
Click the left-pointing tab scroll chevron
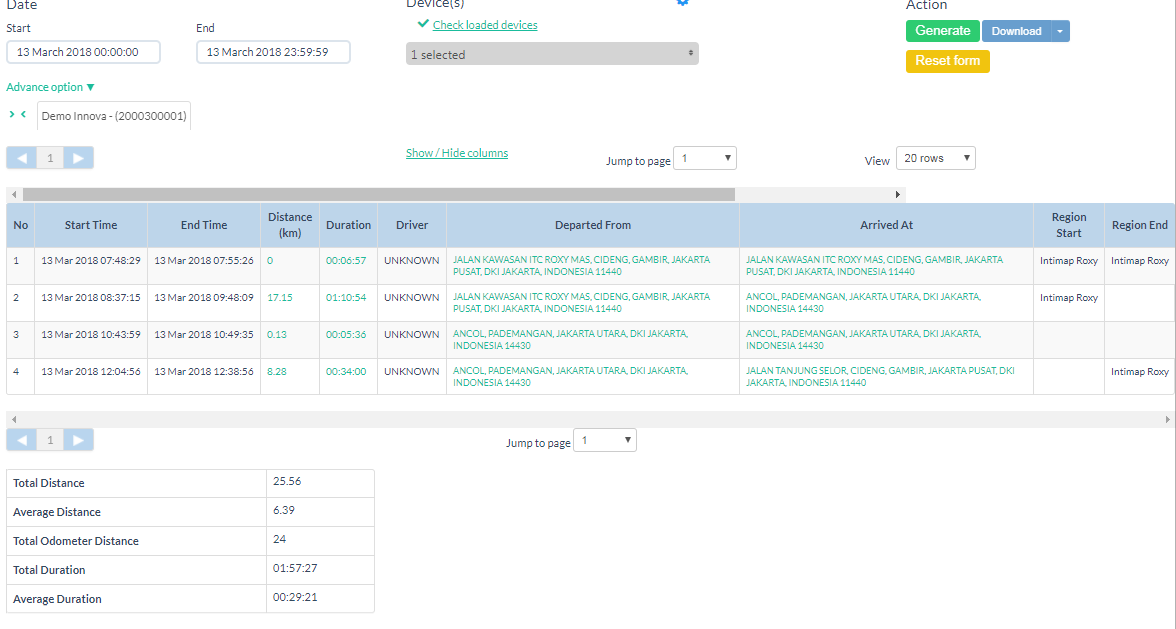23,114
